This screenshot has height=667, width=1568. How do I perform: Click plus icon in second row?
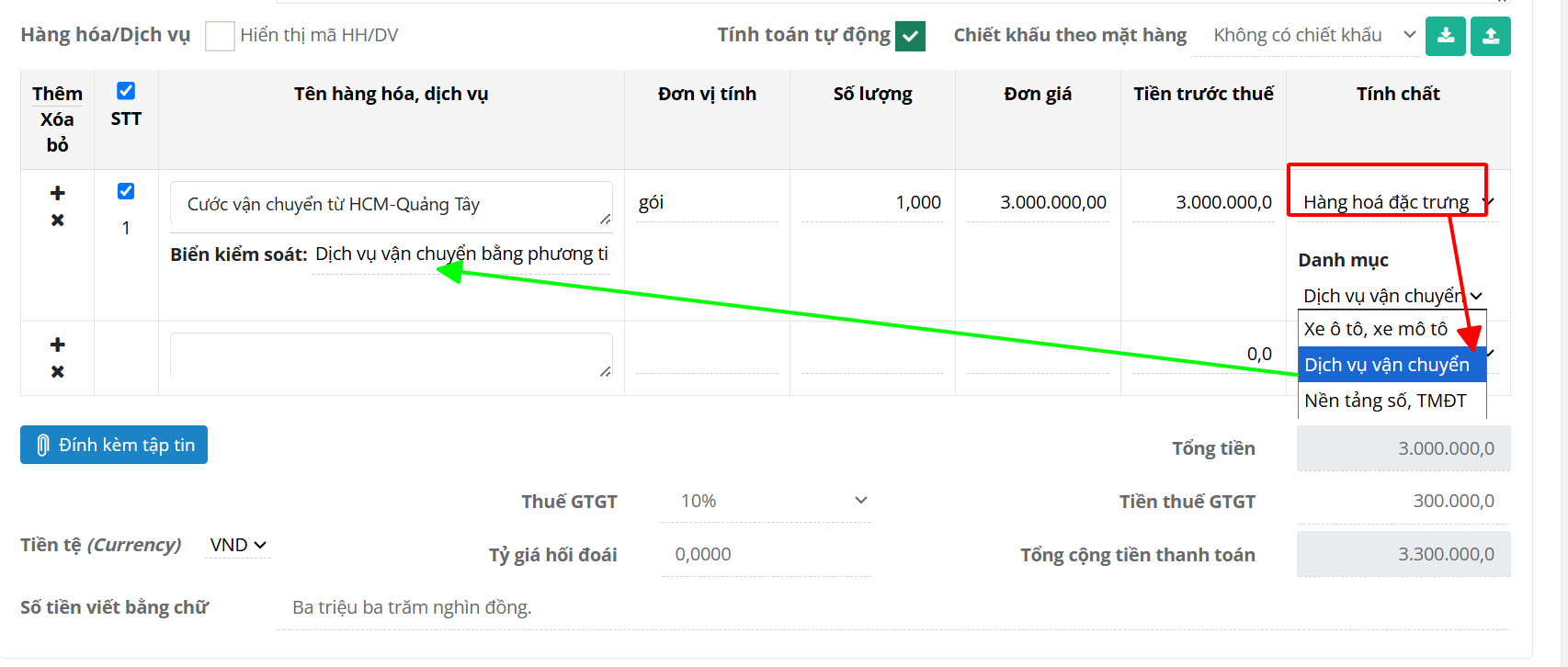57,345
